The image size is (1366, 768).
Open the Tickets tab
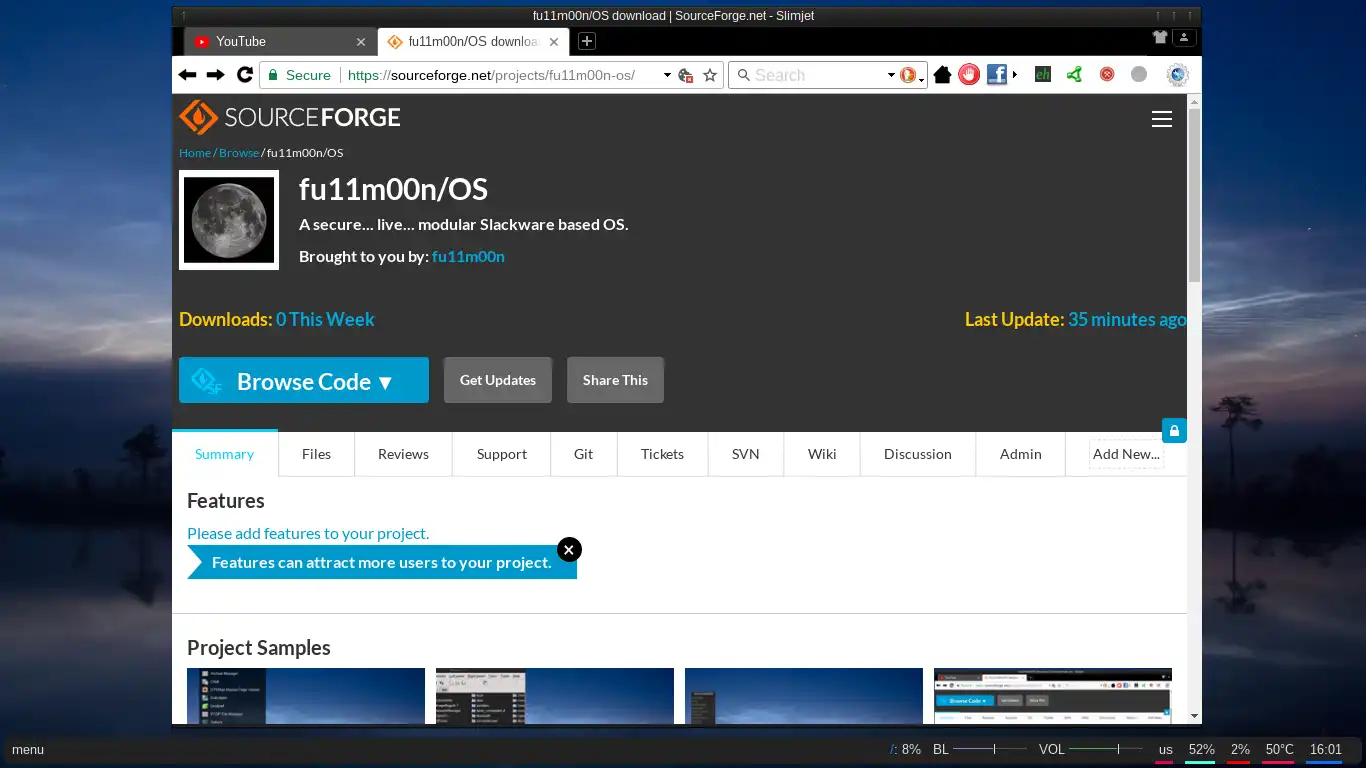663,454
